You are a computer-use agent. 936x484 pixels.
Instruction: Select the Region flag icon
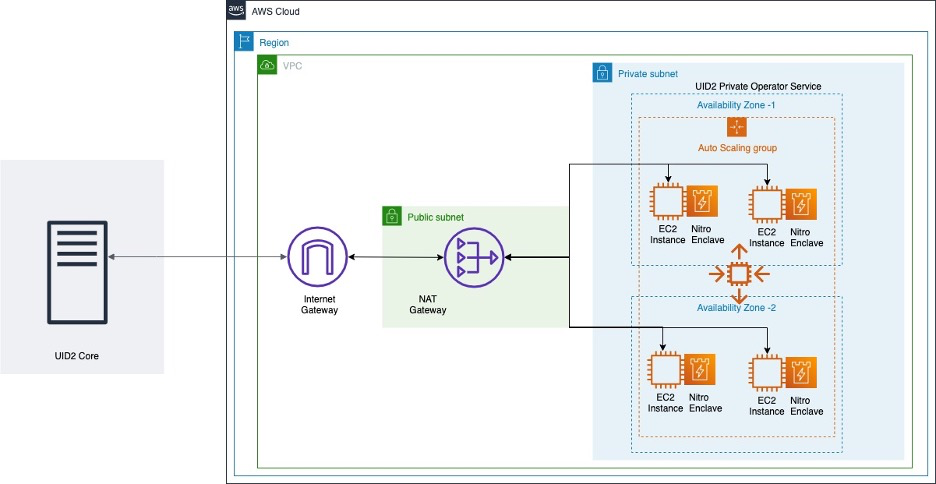(x=244, y=42)
